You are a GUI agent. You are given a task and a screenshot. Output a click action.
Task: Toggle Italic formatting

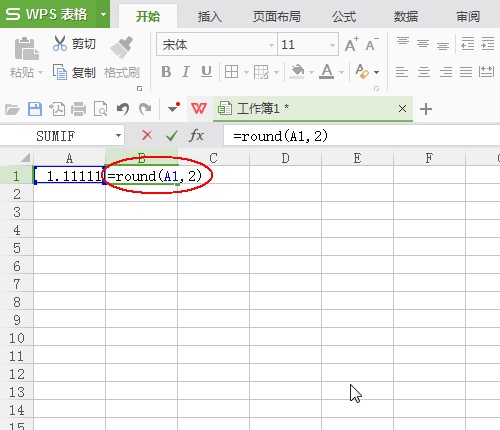pos(186,72)
